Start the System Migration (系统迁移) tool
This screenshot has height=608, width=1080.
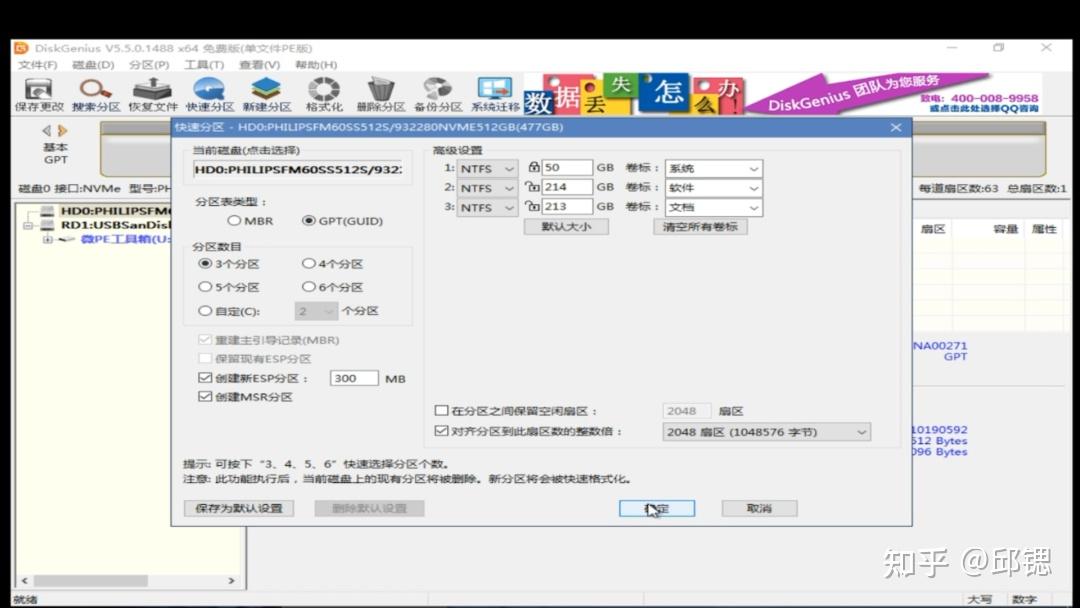pyautogui.click(x=495, y=95)
